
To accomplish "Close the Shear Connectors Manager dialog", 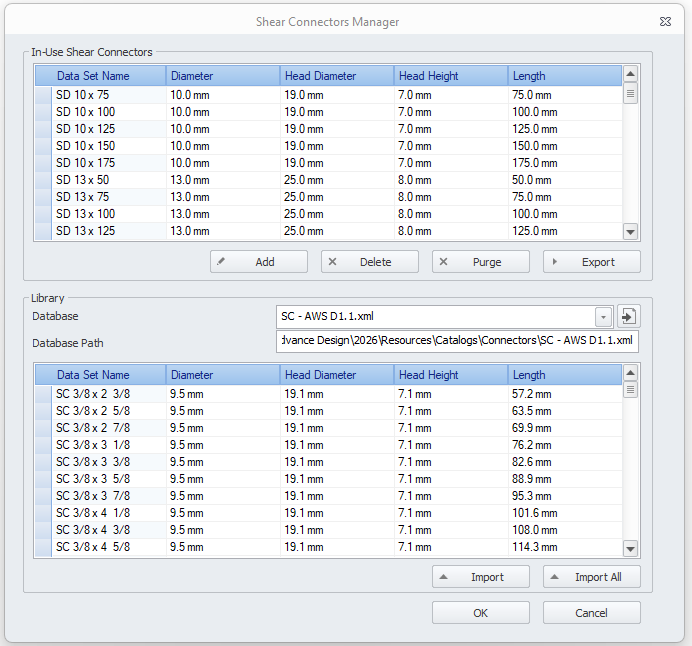I will (666, 22).
